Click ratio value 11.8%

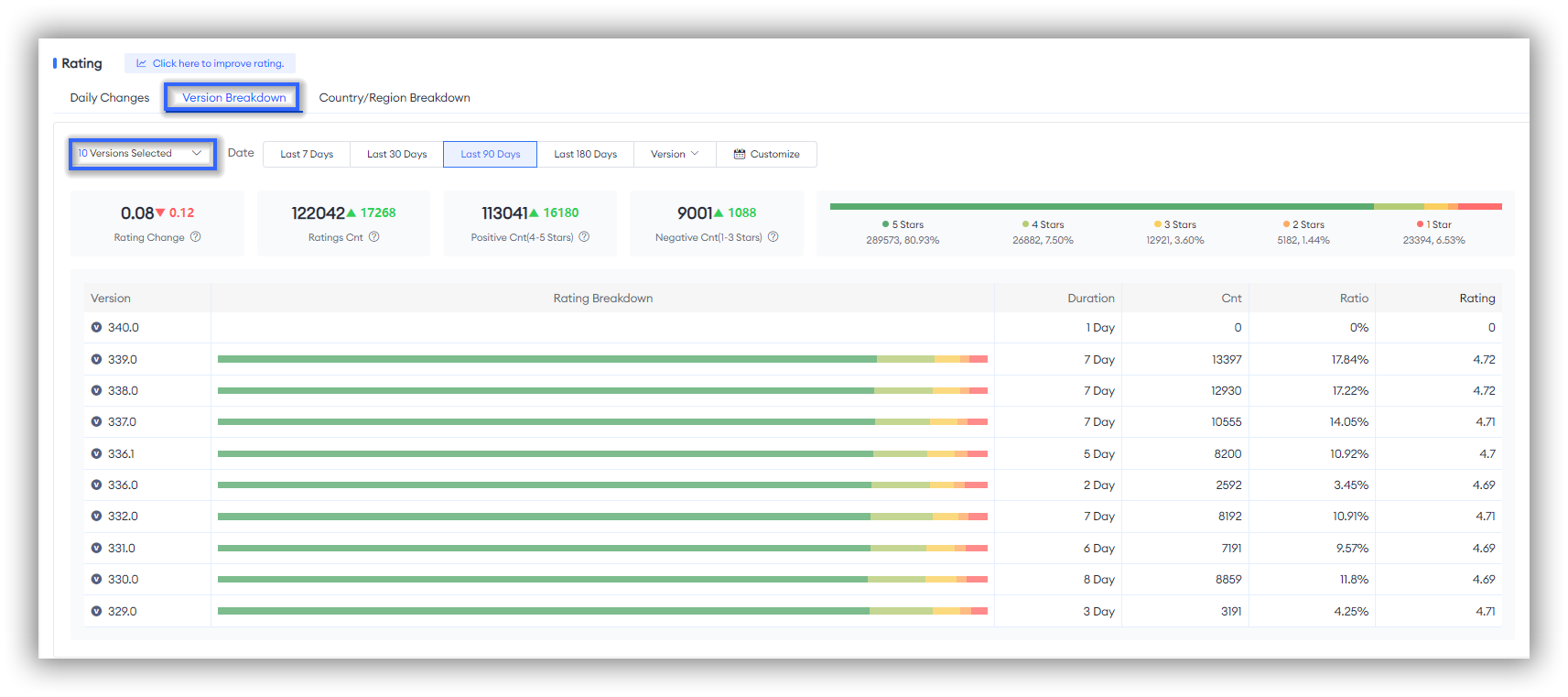point(1354,579)
